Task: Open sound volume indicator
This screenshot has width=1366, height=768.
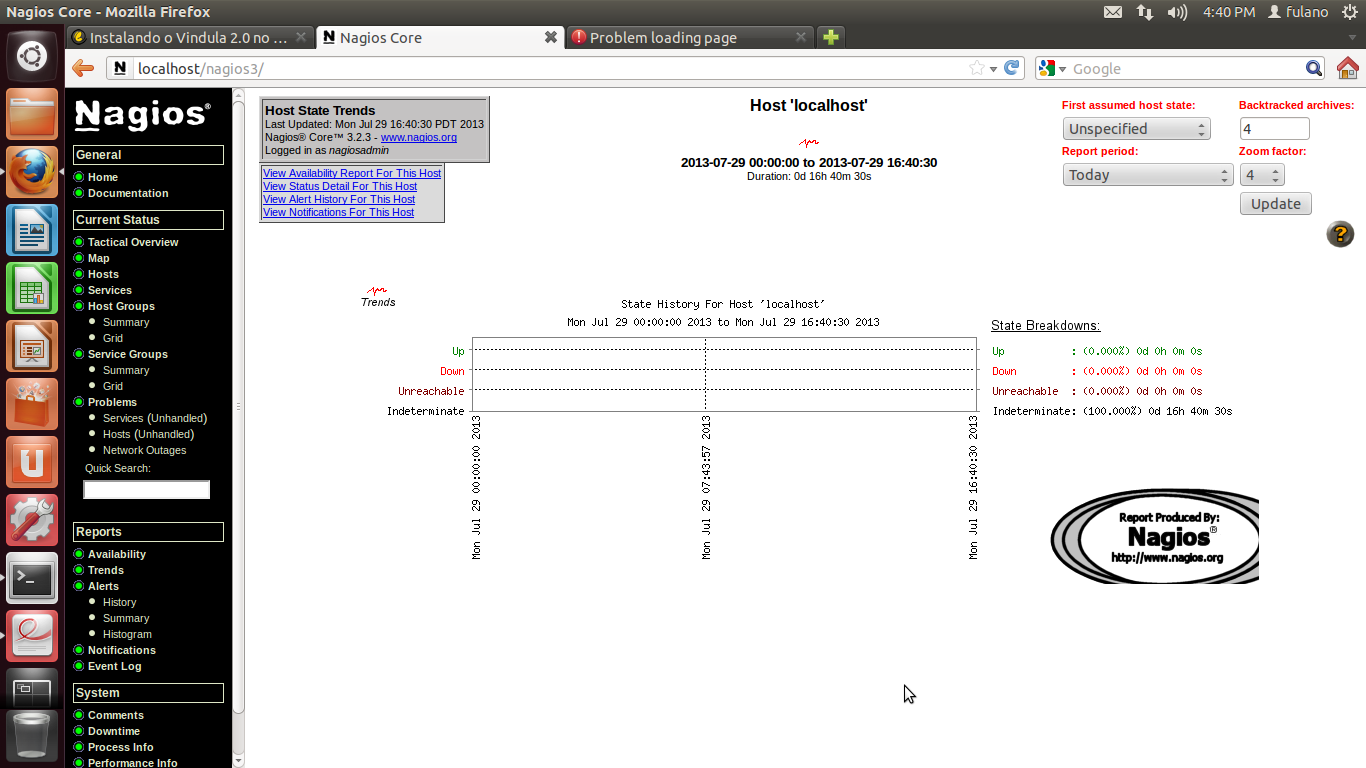Action: click(1178, 12)
